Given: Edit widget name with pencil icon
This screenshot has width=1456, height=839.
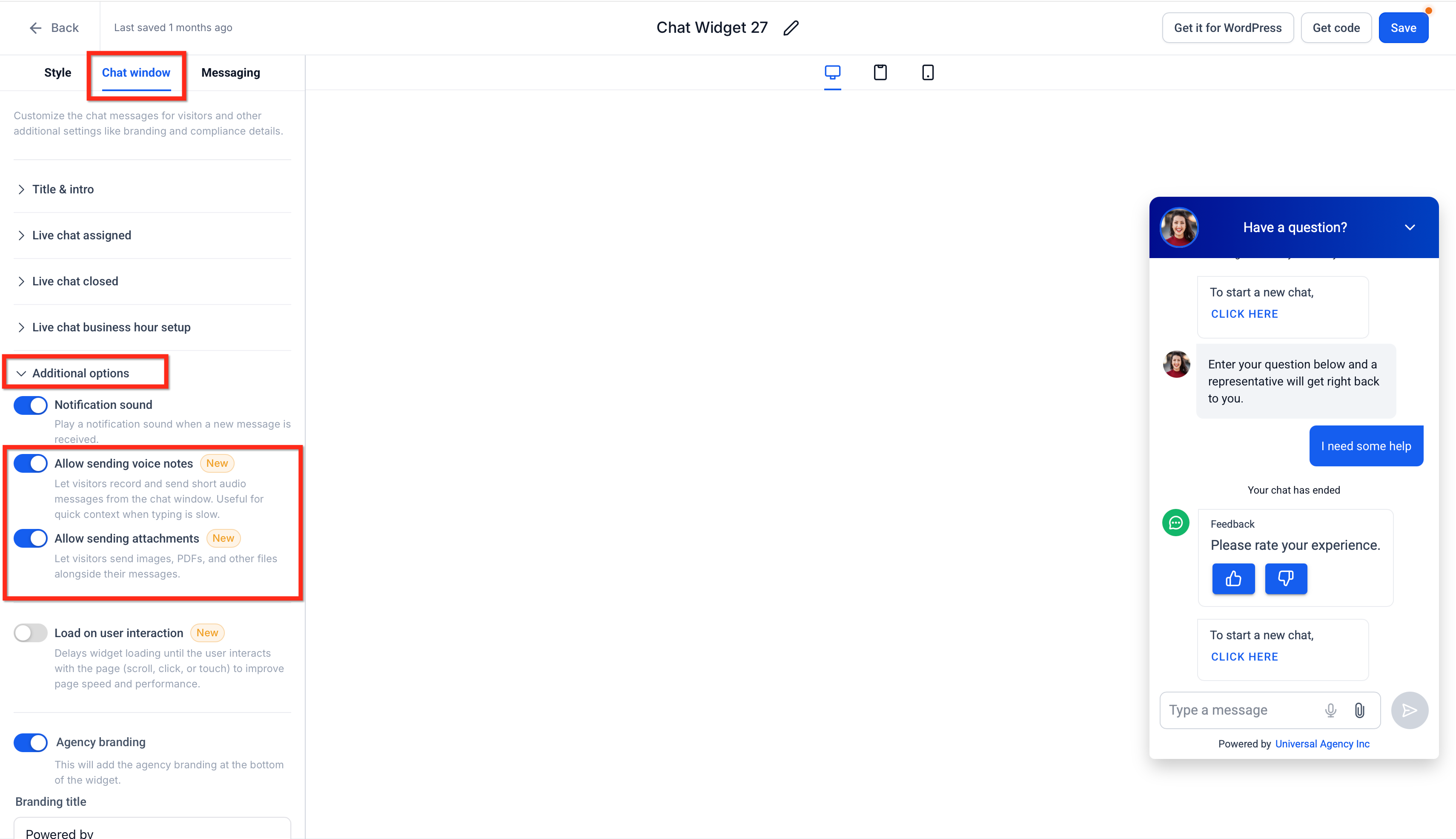Looking at the screenshot, I should (791, 28).
